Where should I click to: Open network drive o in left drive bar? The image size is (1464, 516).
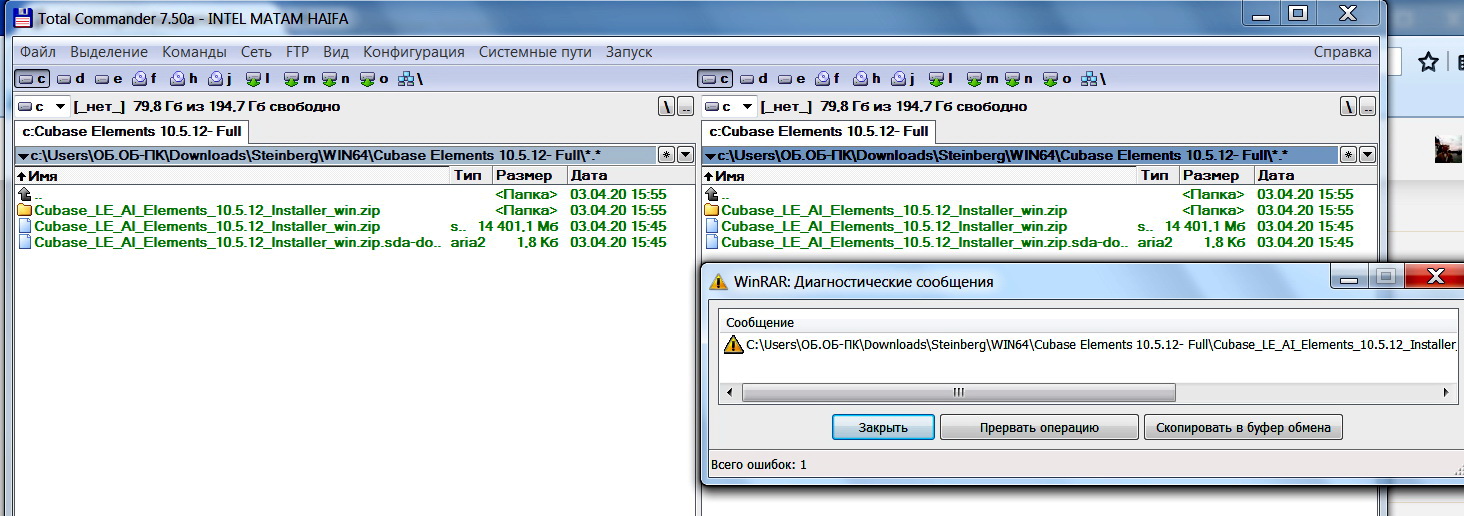tap(374, 78)
